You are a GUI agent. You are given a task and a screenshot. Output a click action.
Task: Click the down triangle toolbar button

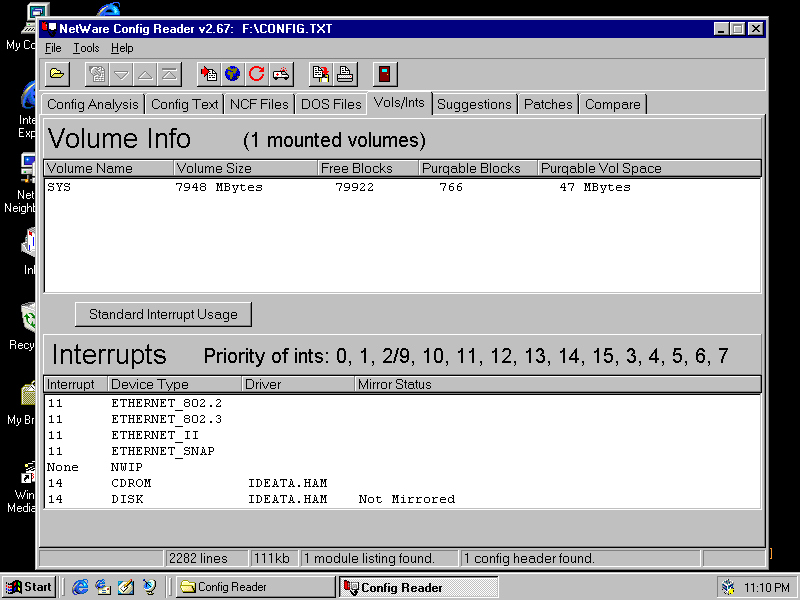121,74
